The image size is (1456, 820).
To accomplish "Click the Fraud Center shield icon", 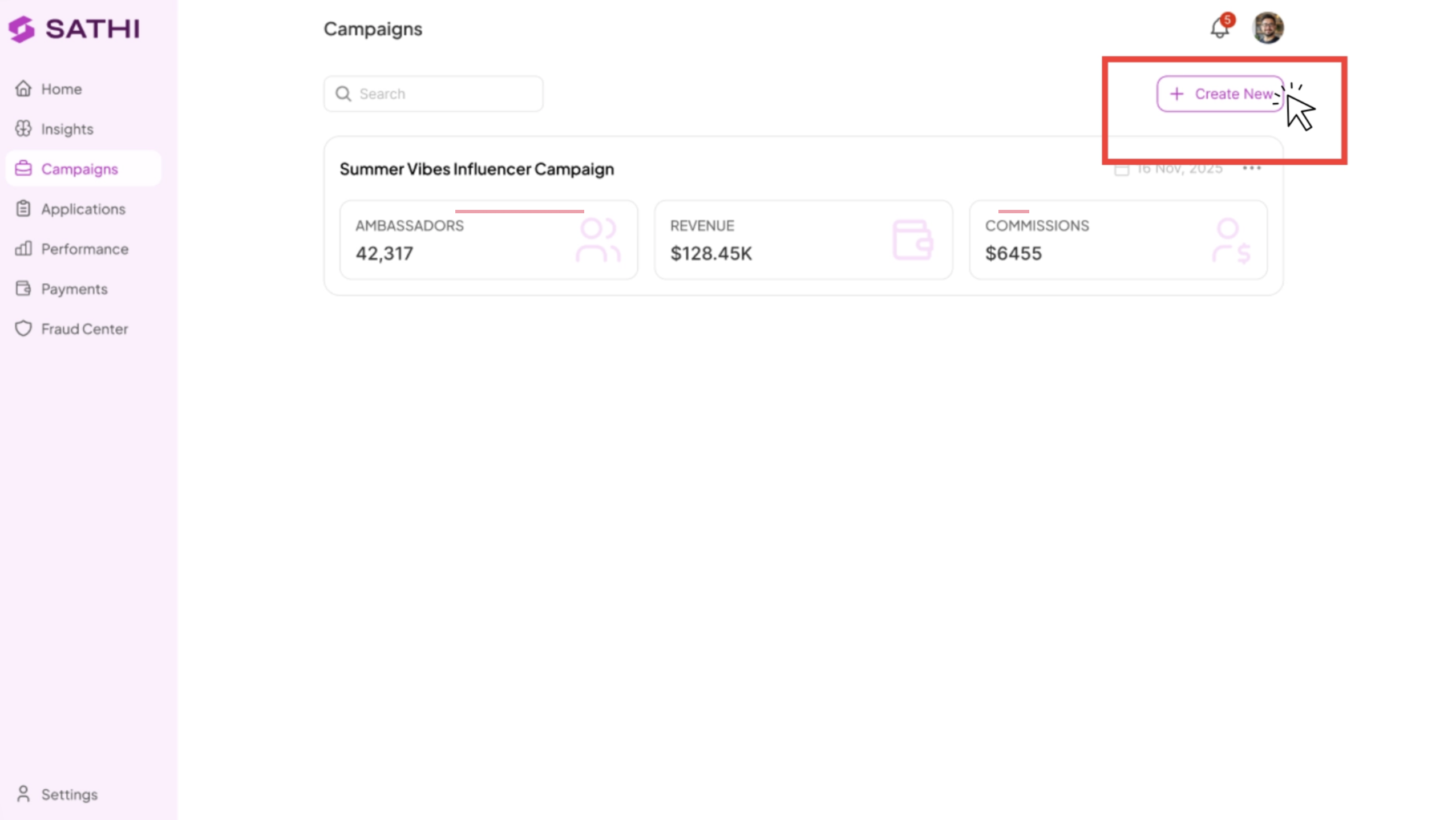I will click(23, 328).
